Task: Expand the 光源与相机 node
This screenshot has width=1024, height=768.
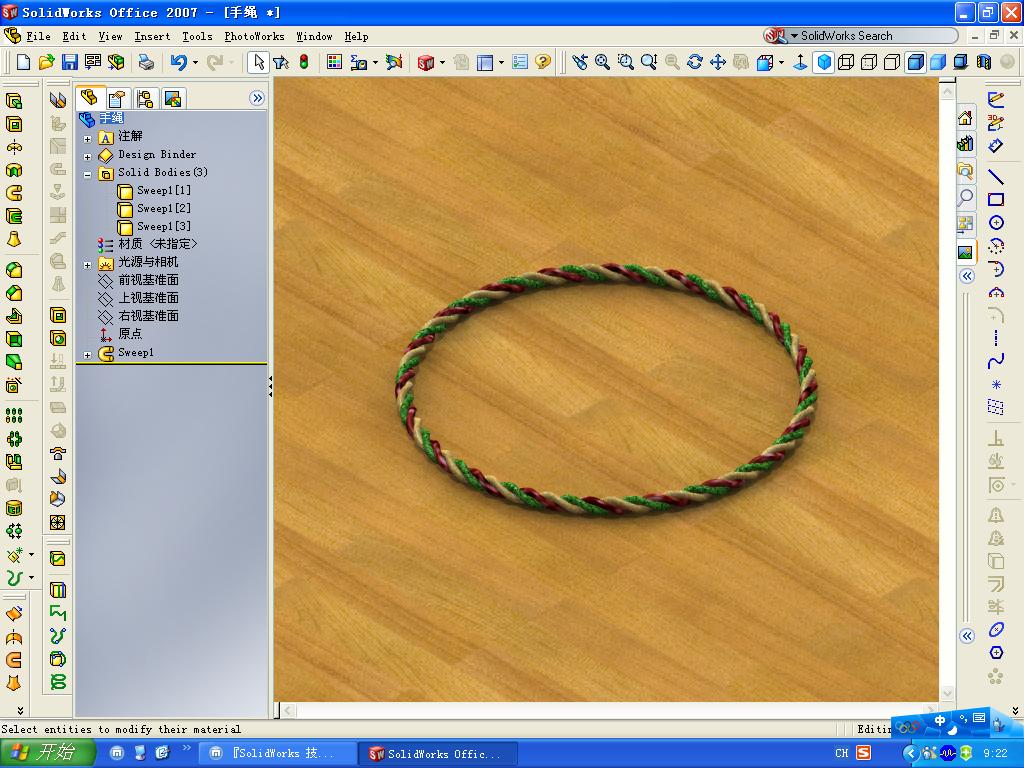Action: click(88, 264)
